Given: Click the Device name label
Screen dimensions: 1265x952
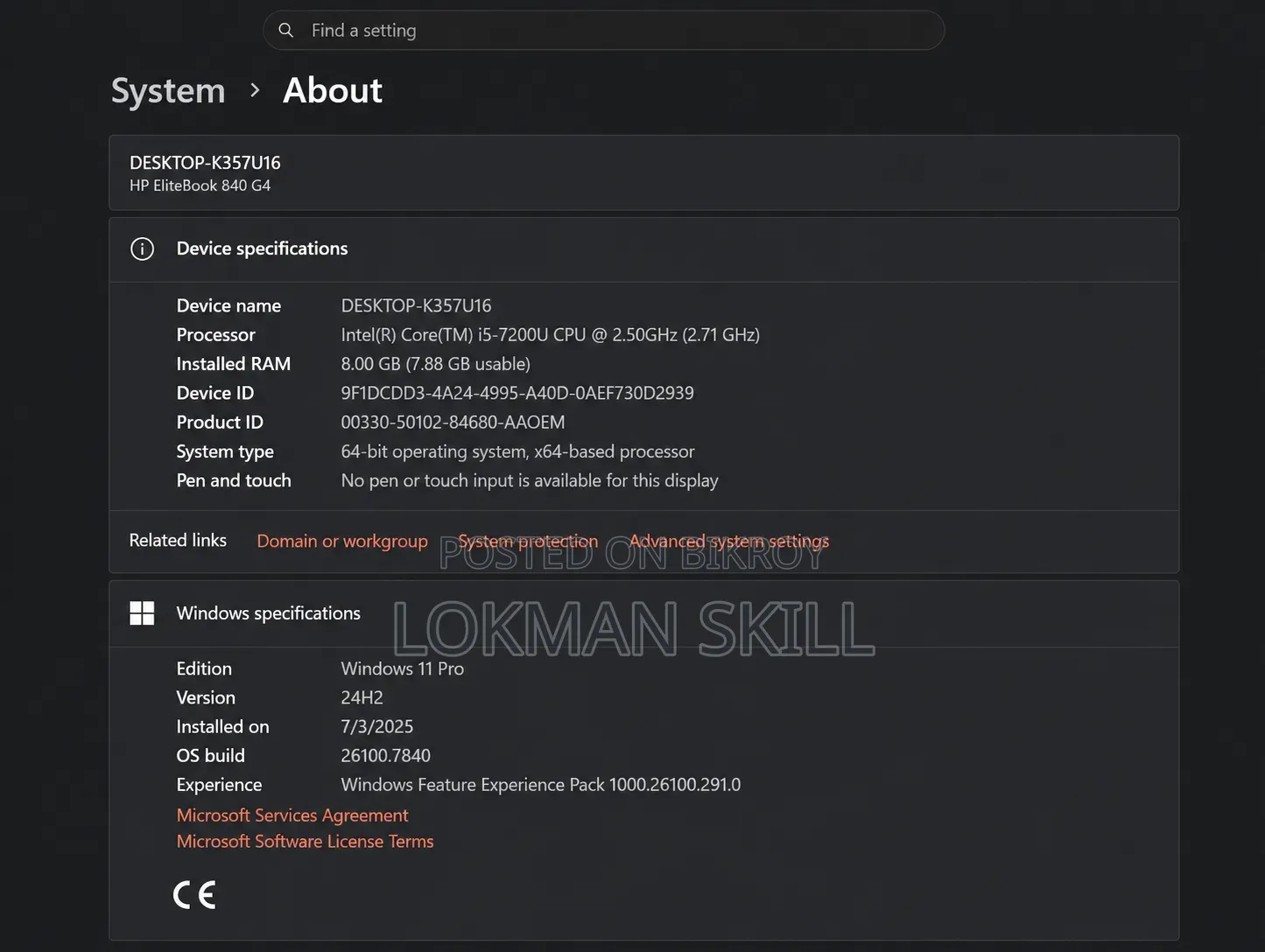Looking at the screenshot, I should point(228,306).
